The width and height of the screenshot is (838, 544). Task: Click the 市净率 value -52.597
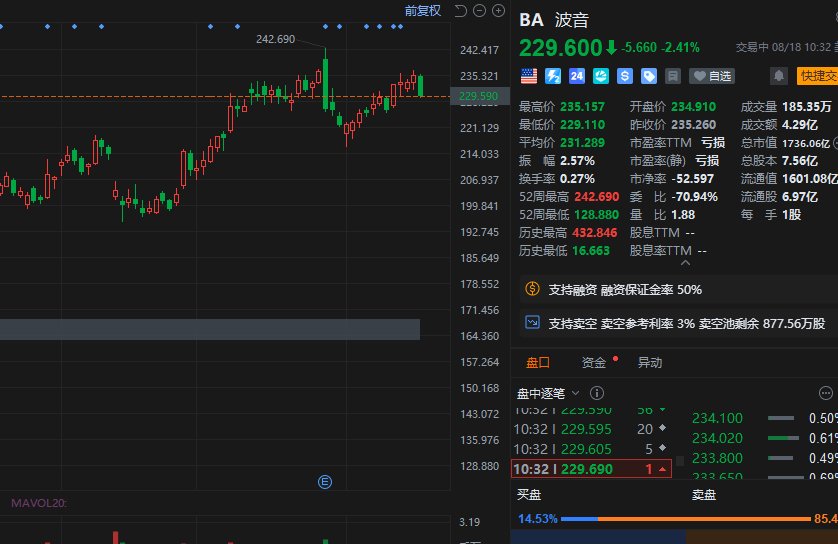[x=692, y=178]
